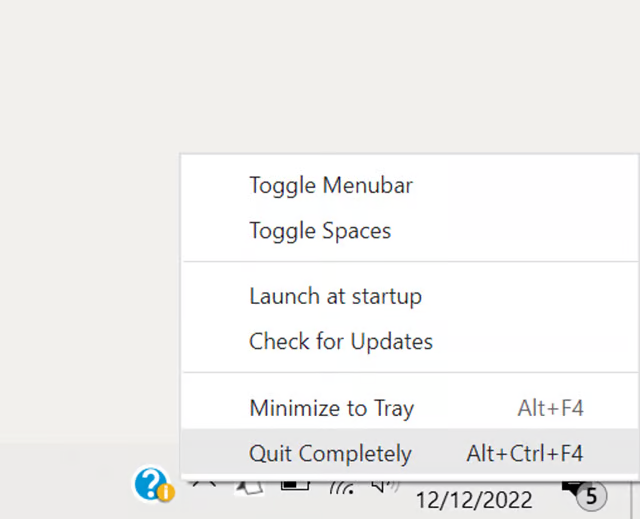Click Check for Updates
The height and width of the screenshot is (519, 640).
tap(341, 341)
